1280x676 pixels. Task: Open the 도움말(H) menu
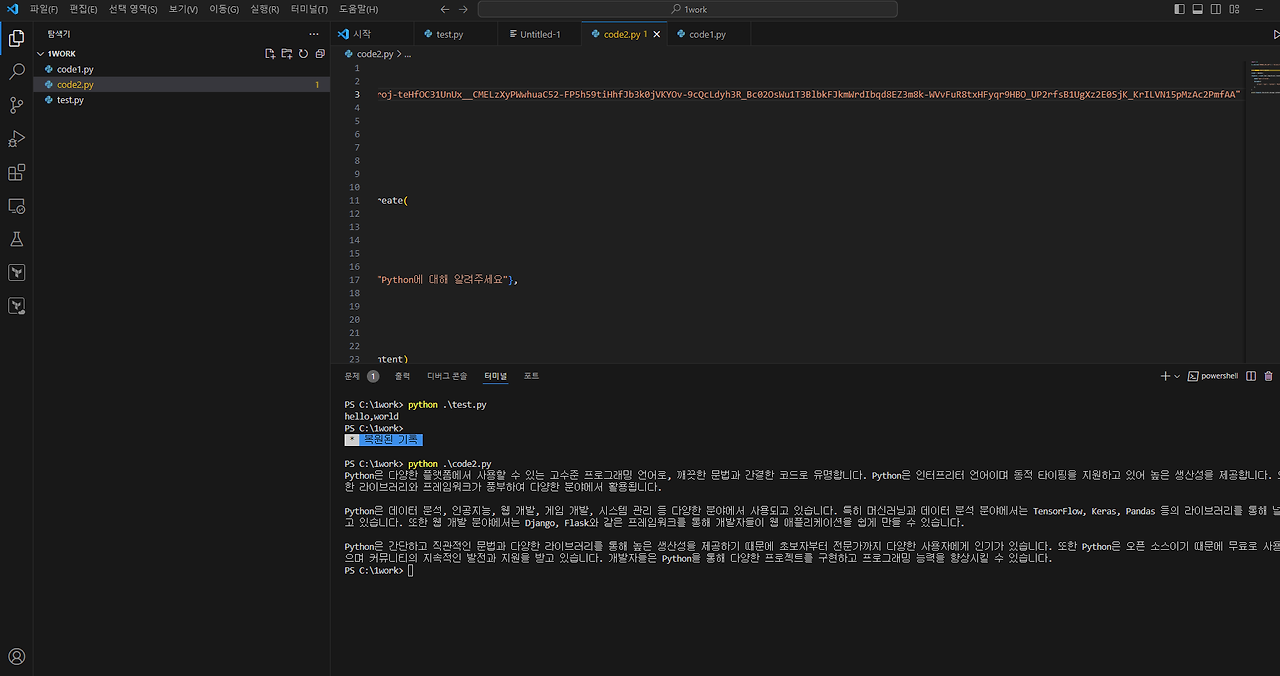tap(358, 9)
